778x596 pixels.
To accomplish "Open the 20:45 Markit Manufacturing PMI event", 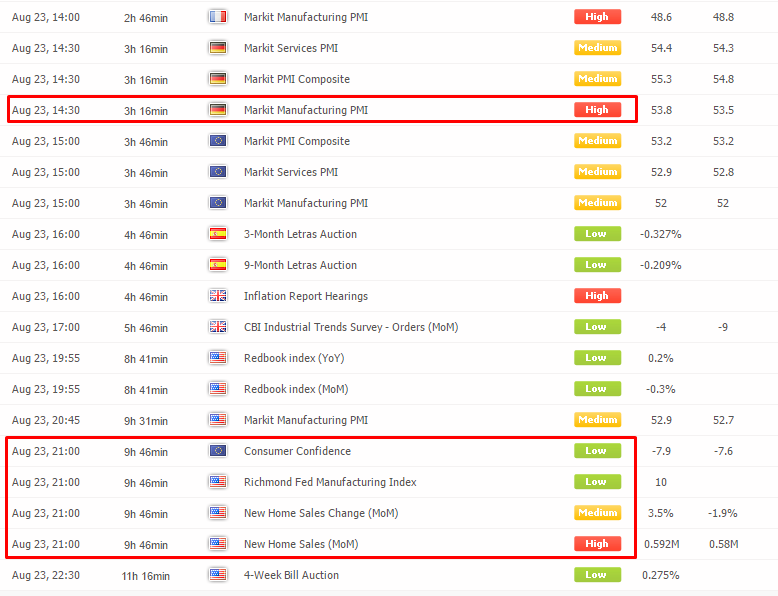I will pyautogui.click(x=306, y=420).
